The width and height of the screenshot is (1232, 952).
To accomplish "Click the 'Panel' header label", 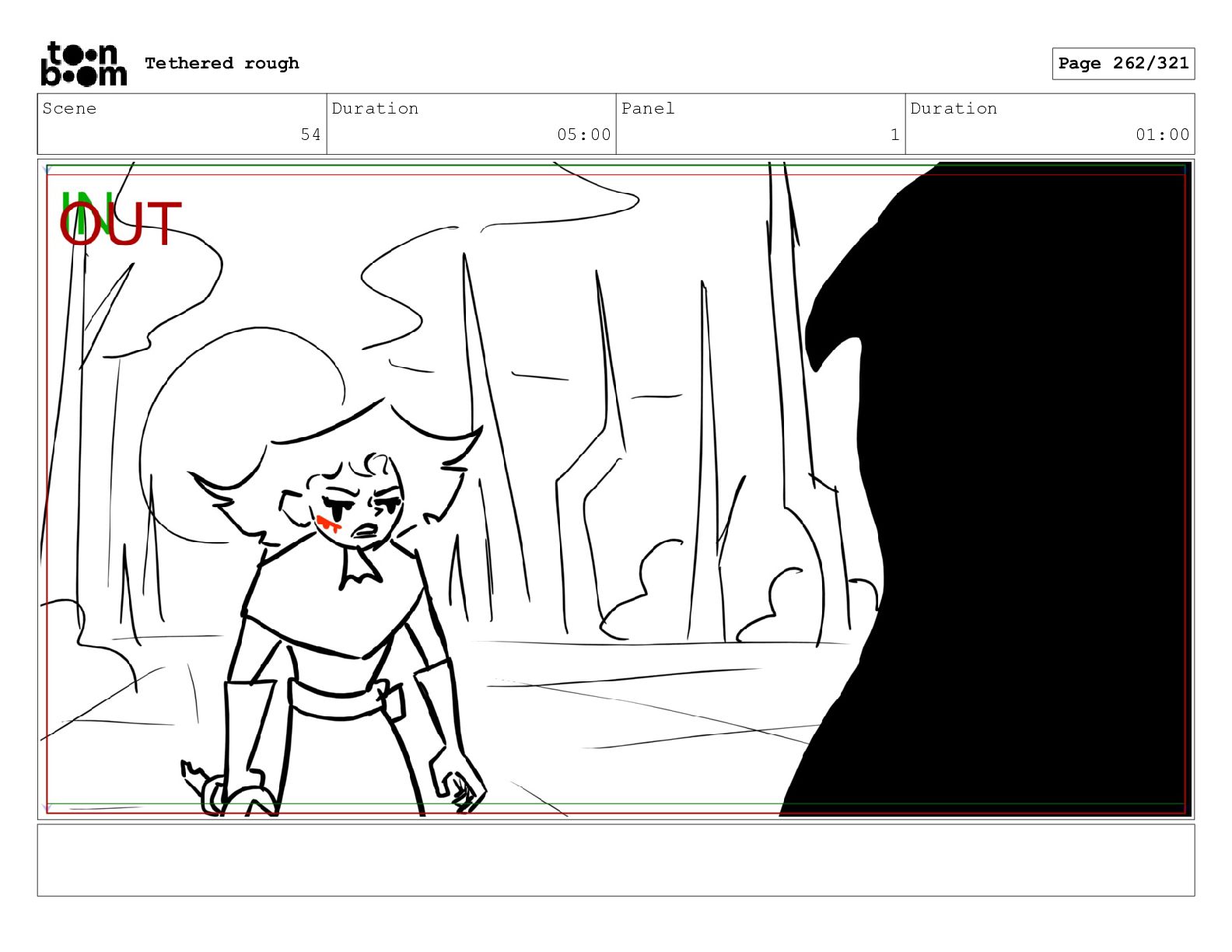I will pyautogui.click(x=648, y=108).
